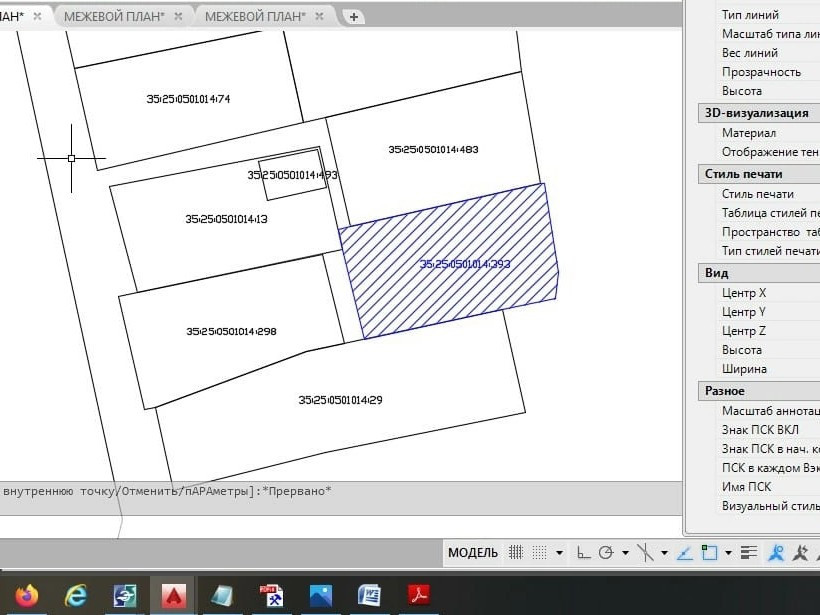Click the annotation auto-scale icon
This screenshot has width=820, height=615.
(800, 552)
